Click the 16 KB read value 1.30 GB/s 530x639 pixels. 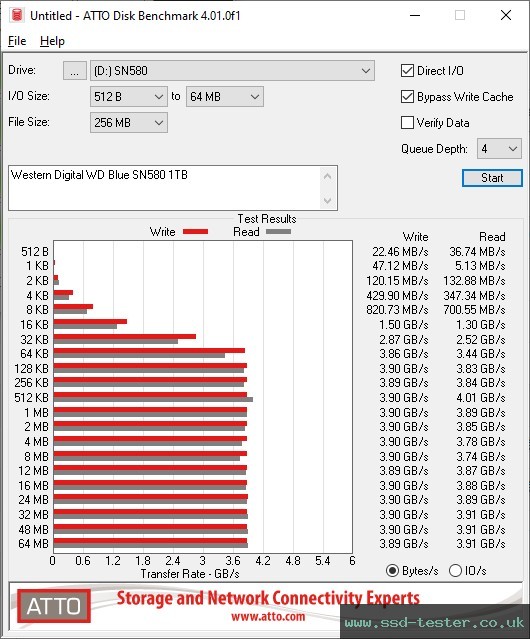[481, 325]
